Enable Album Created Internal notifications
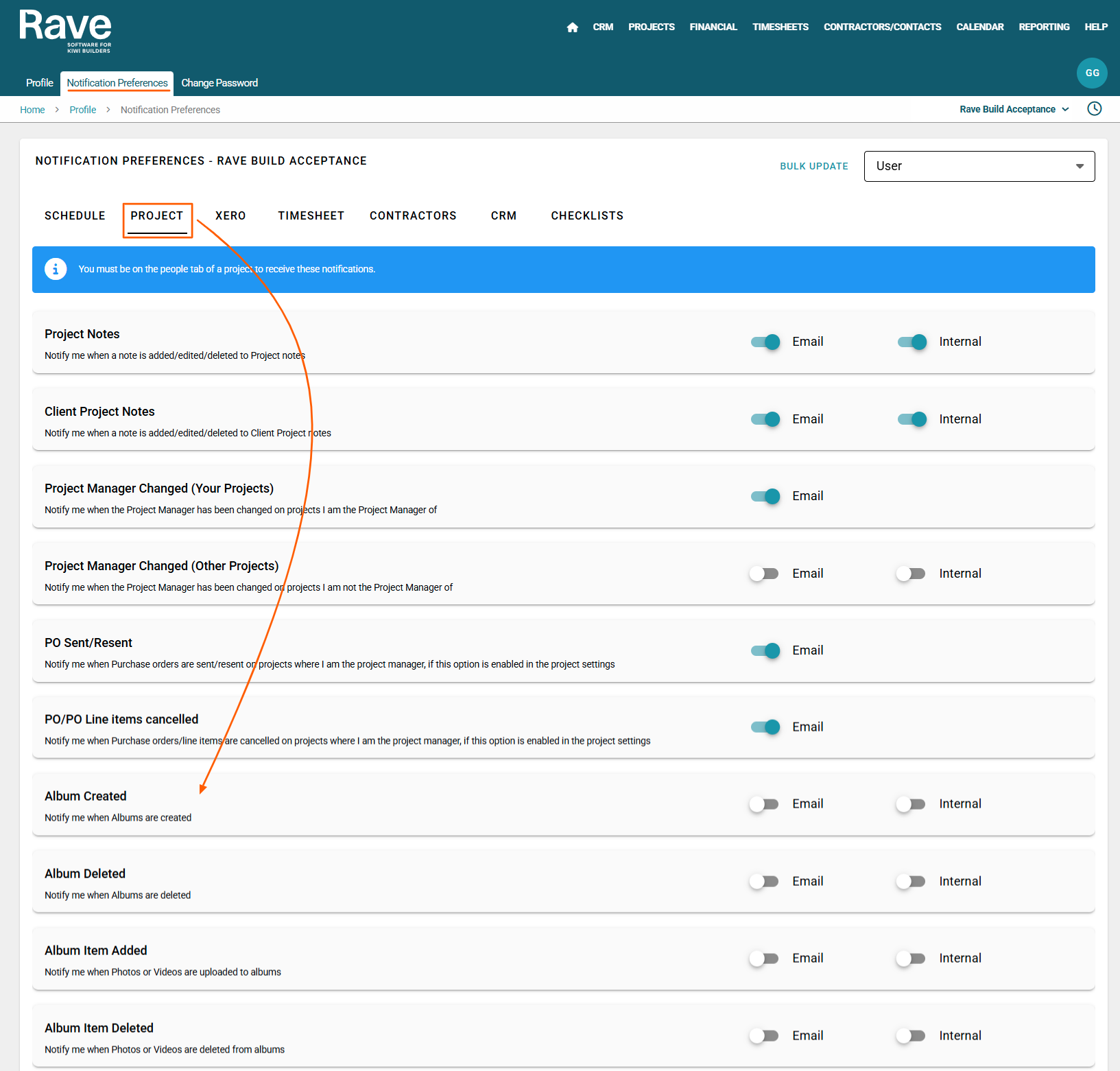Image resolution: width=1120 pixels, height=1071 pixels. pyautogui.click(x=911, y=804)
